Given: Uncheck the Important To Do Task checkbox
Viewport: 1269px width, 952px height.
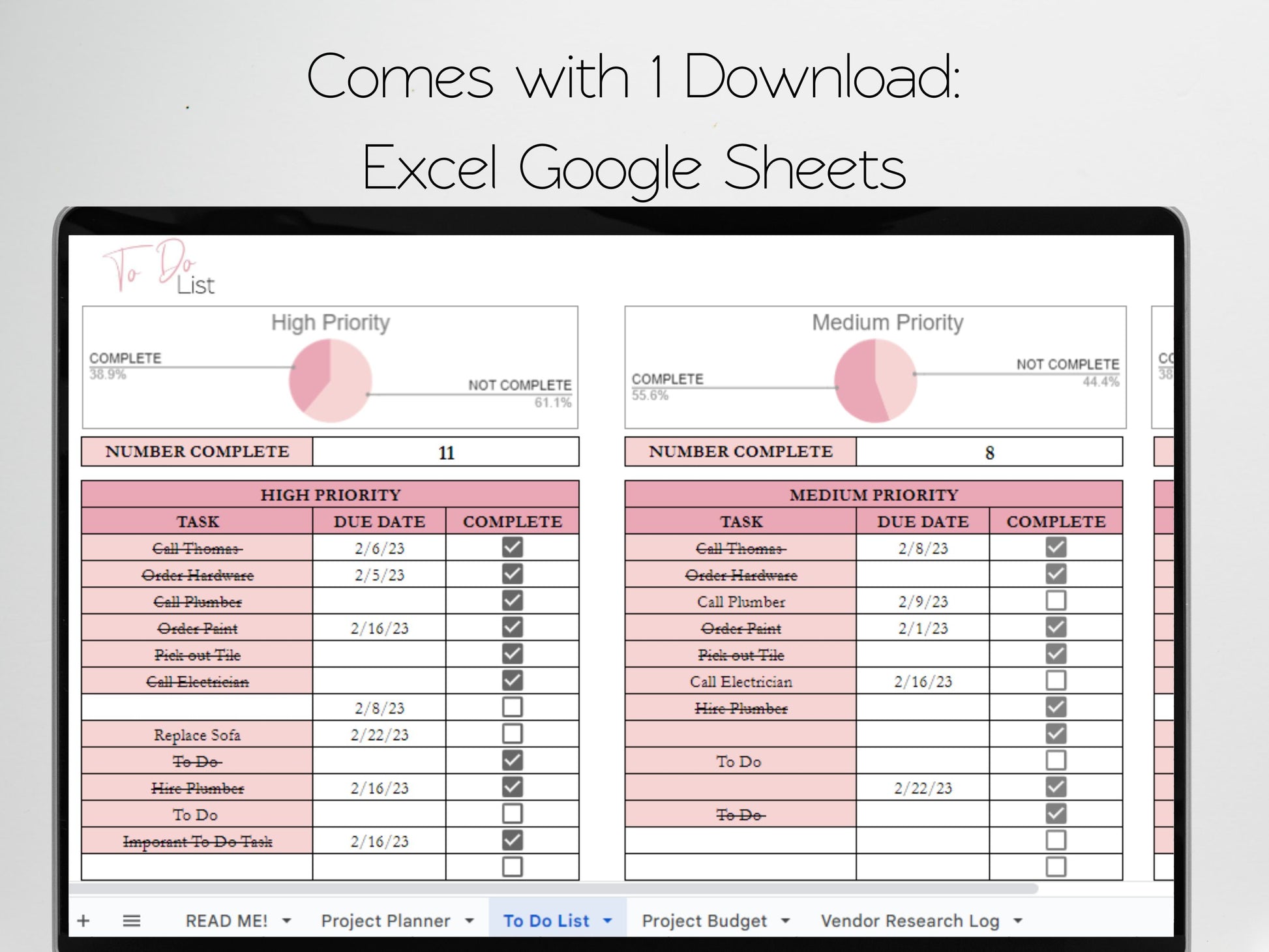Looking at the screenshot, I should coord(512,840).
